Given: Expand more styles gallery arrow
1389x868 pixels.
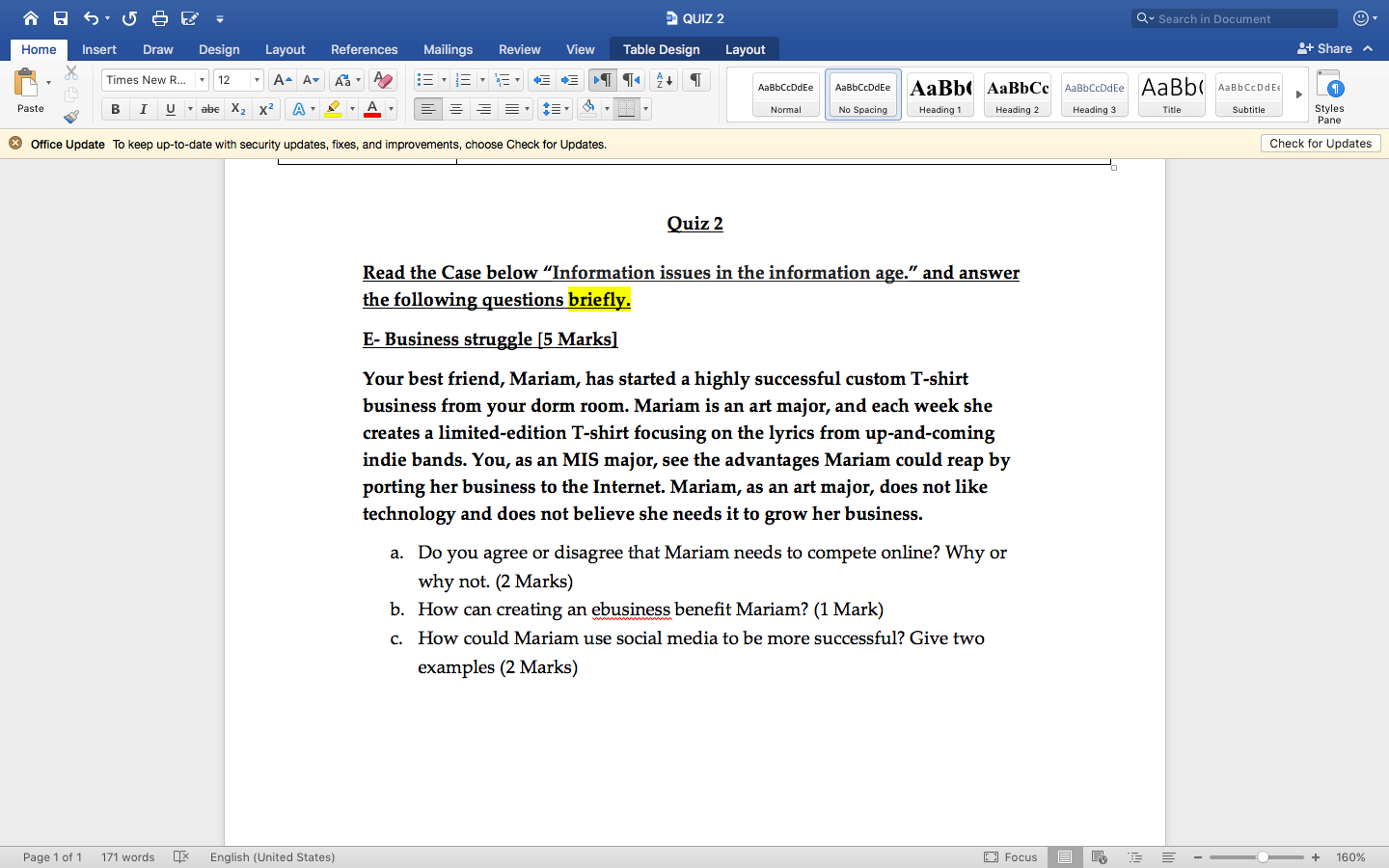Looking at the screenshot, I should (x=1298, y=95).
